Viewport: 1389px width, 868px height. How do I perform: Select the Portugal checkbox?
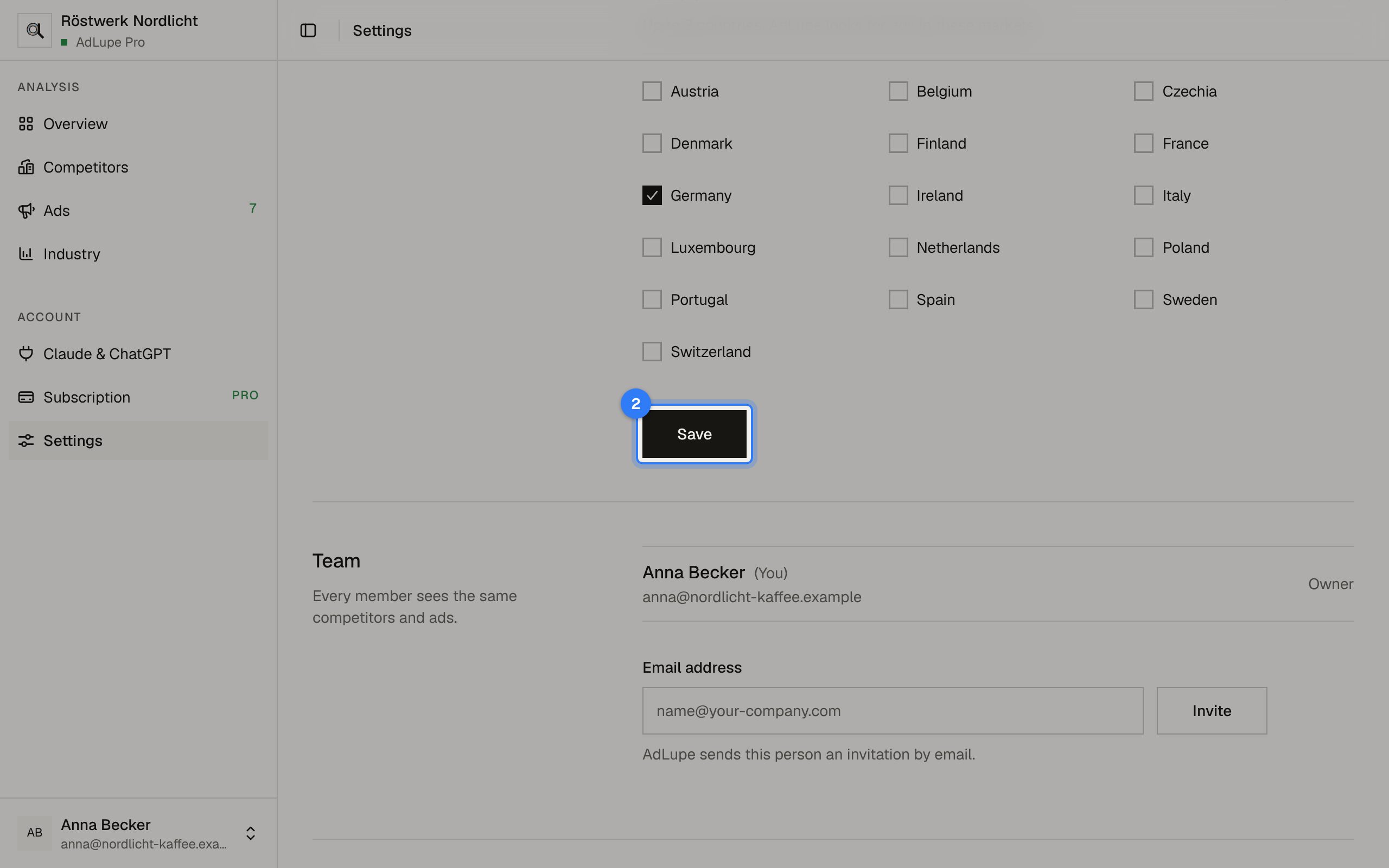[x=652, y=299]
